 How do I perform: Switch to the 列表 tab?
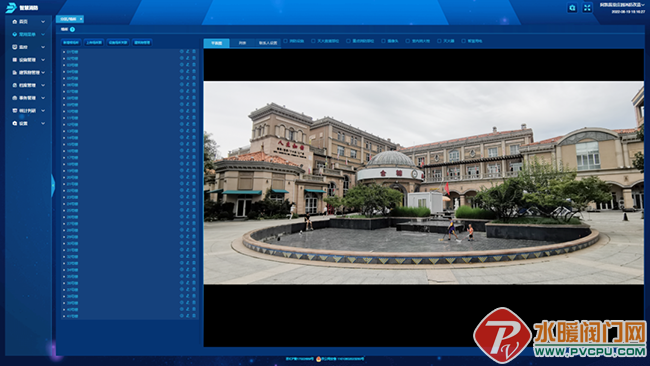pos(242,43)
